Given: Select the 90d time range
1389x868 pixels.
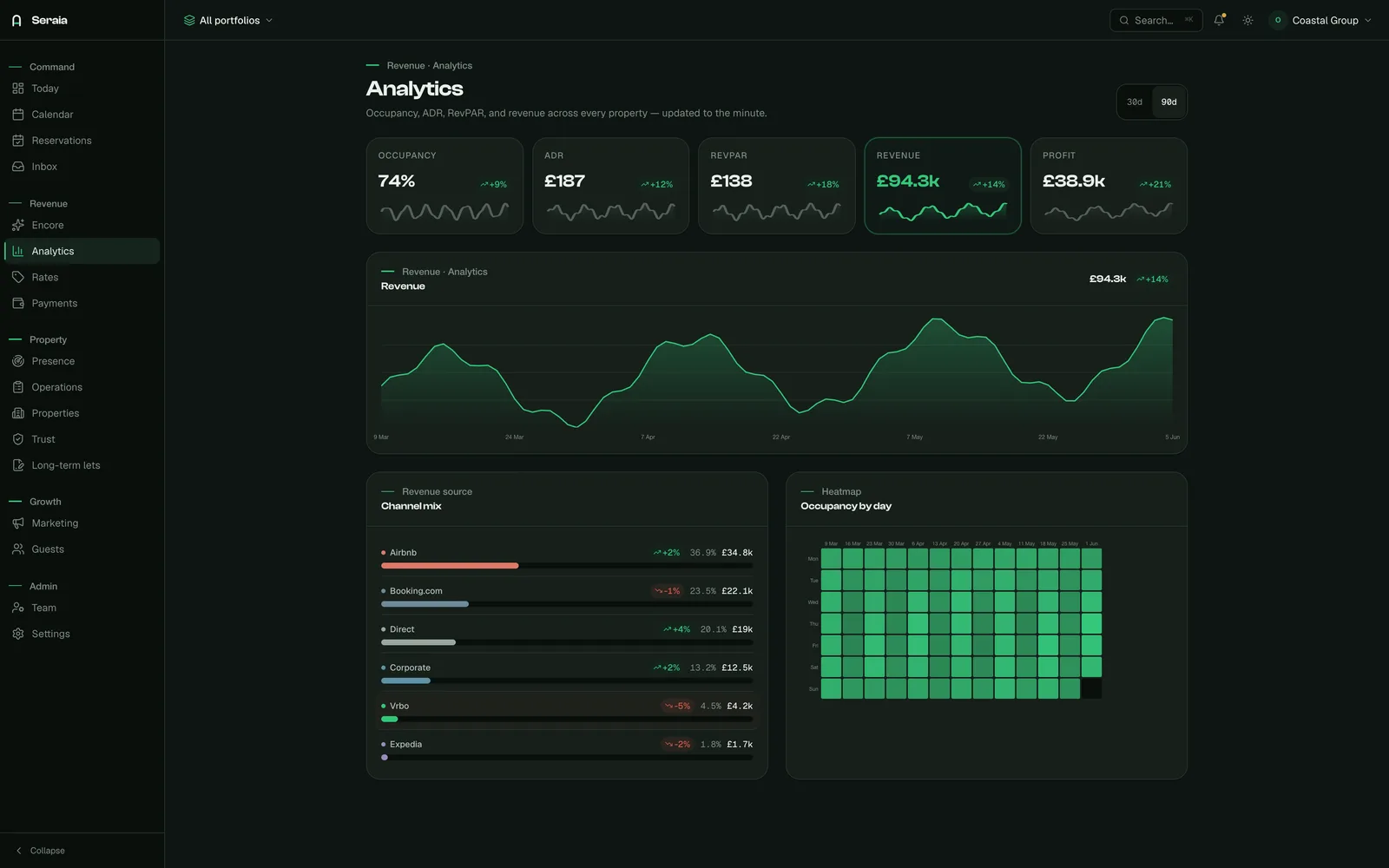Looking at the screenshot, I should (1168, 102).
